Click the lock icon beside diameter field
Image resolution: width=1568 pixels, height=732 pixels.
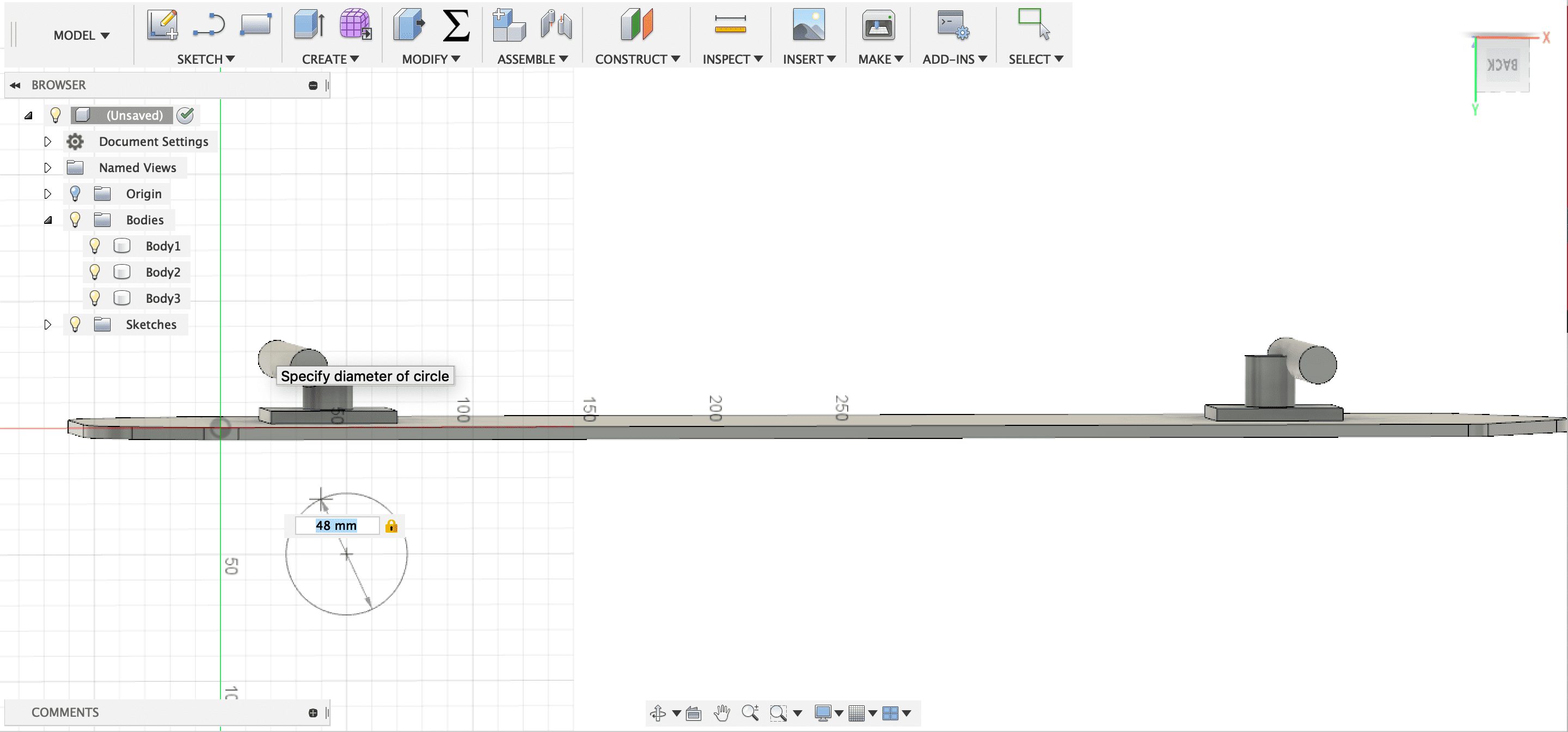[391, 526]
